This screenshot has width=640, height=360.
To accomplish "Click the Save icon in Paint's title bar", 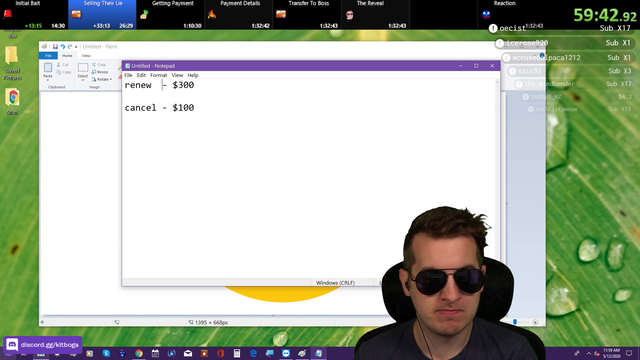I will point(55,47).
